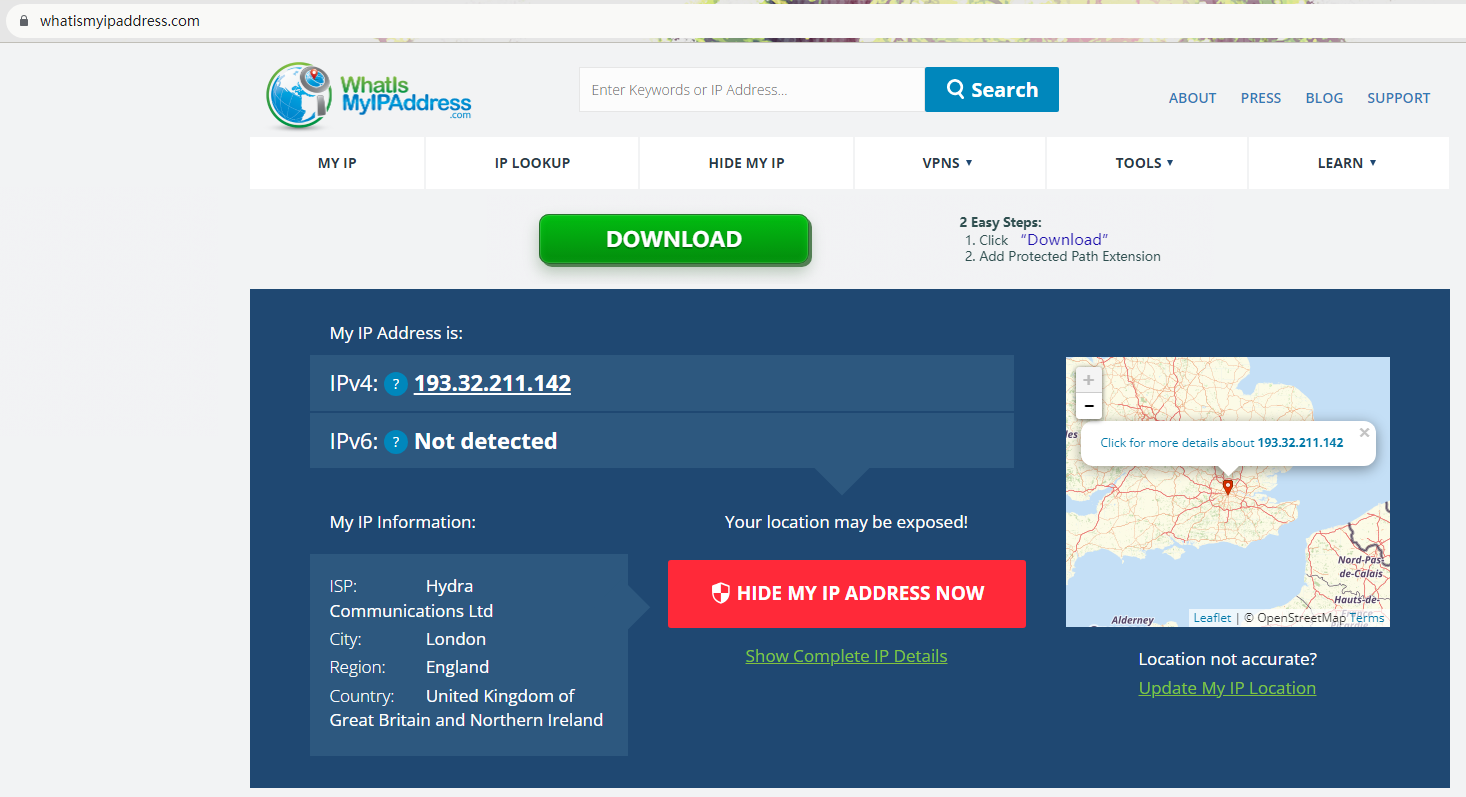
Task: Click the Enter Keywords or IP Address field
Action: pos(752,90)
